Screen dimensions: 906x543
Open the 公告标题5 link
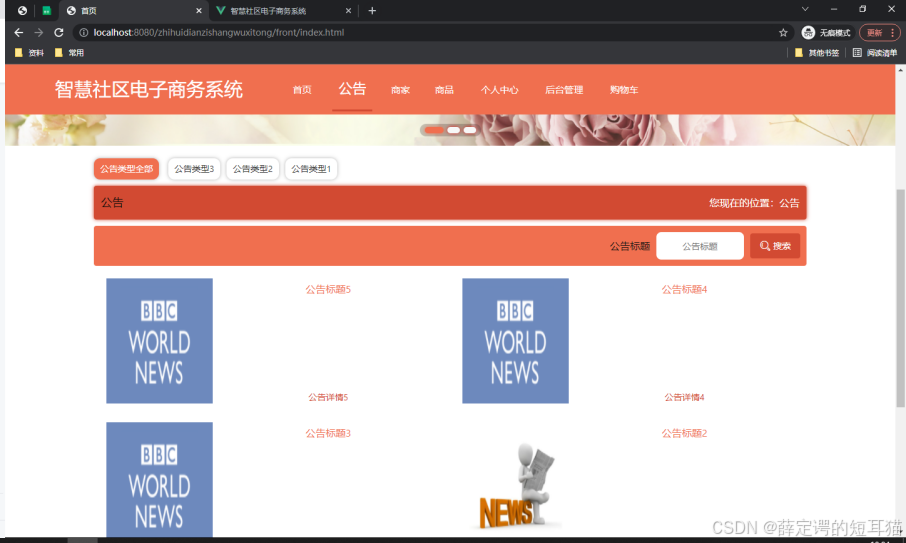[328, 289]
